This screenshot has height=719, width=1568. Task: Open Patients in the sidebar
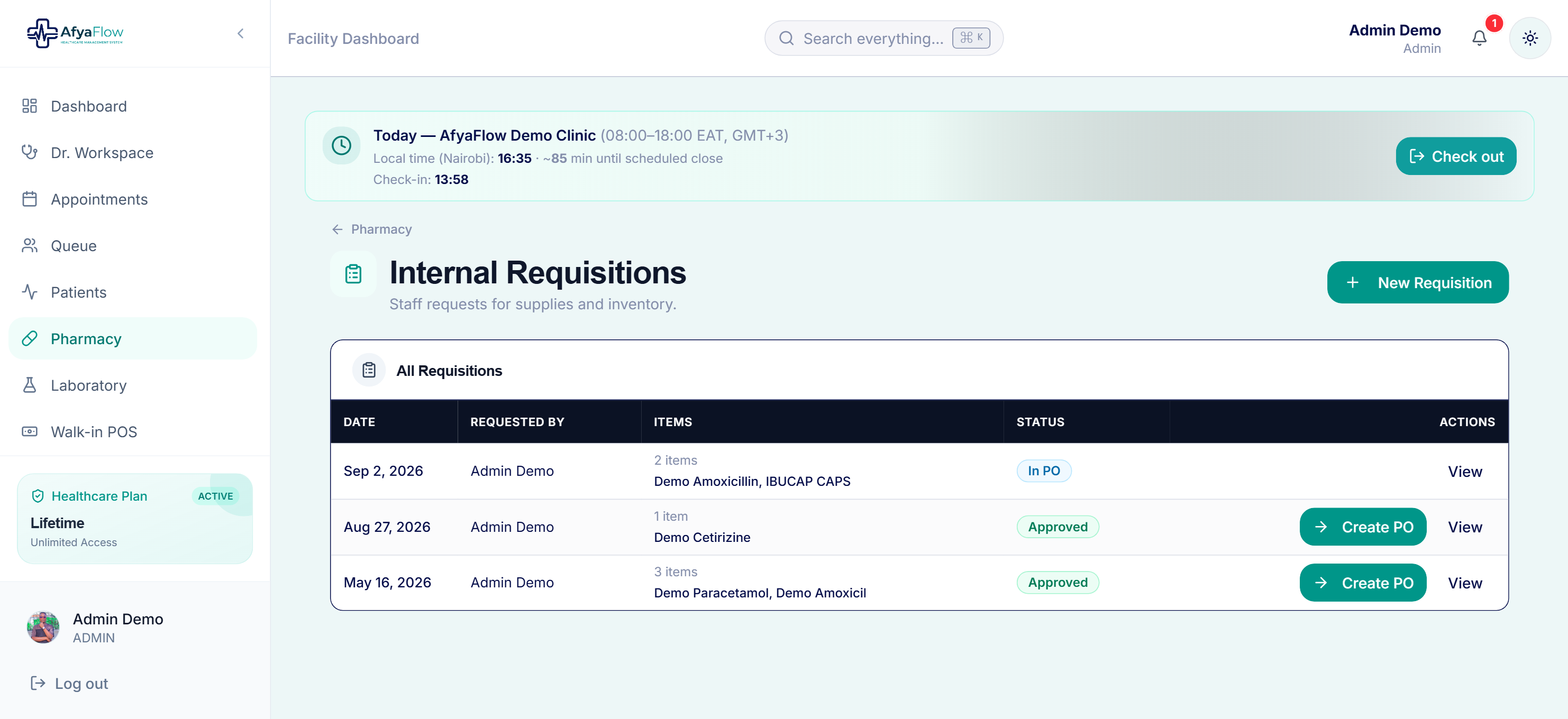click(132, 292)
